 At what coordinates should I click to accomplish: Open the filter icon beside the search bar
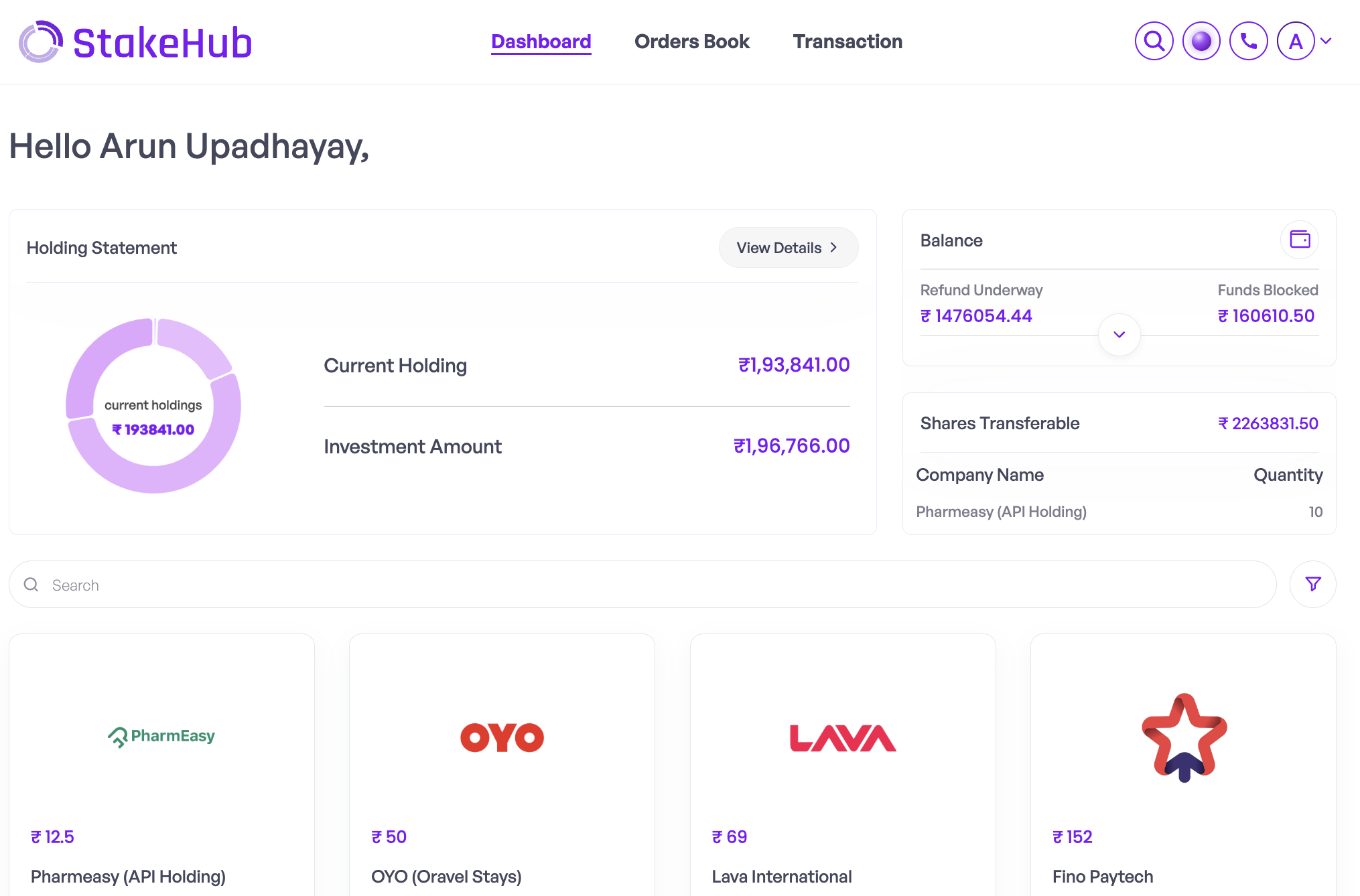pyautogui.click(x=1312, y=584)
